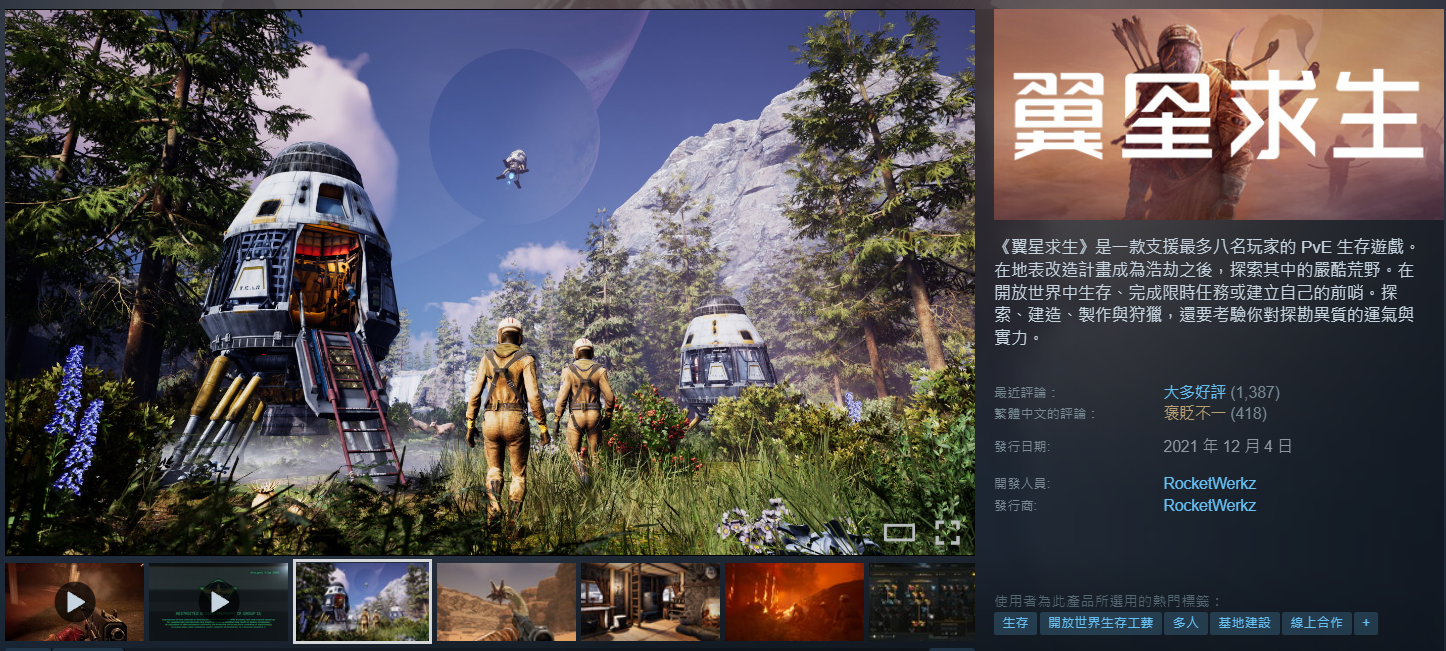Select the 基地建設 tag
The image size is (1446, 651).
point(1244,623)
